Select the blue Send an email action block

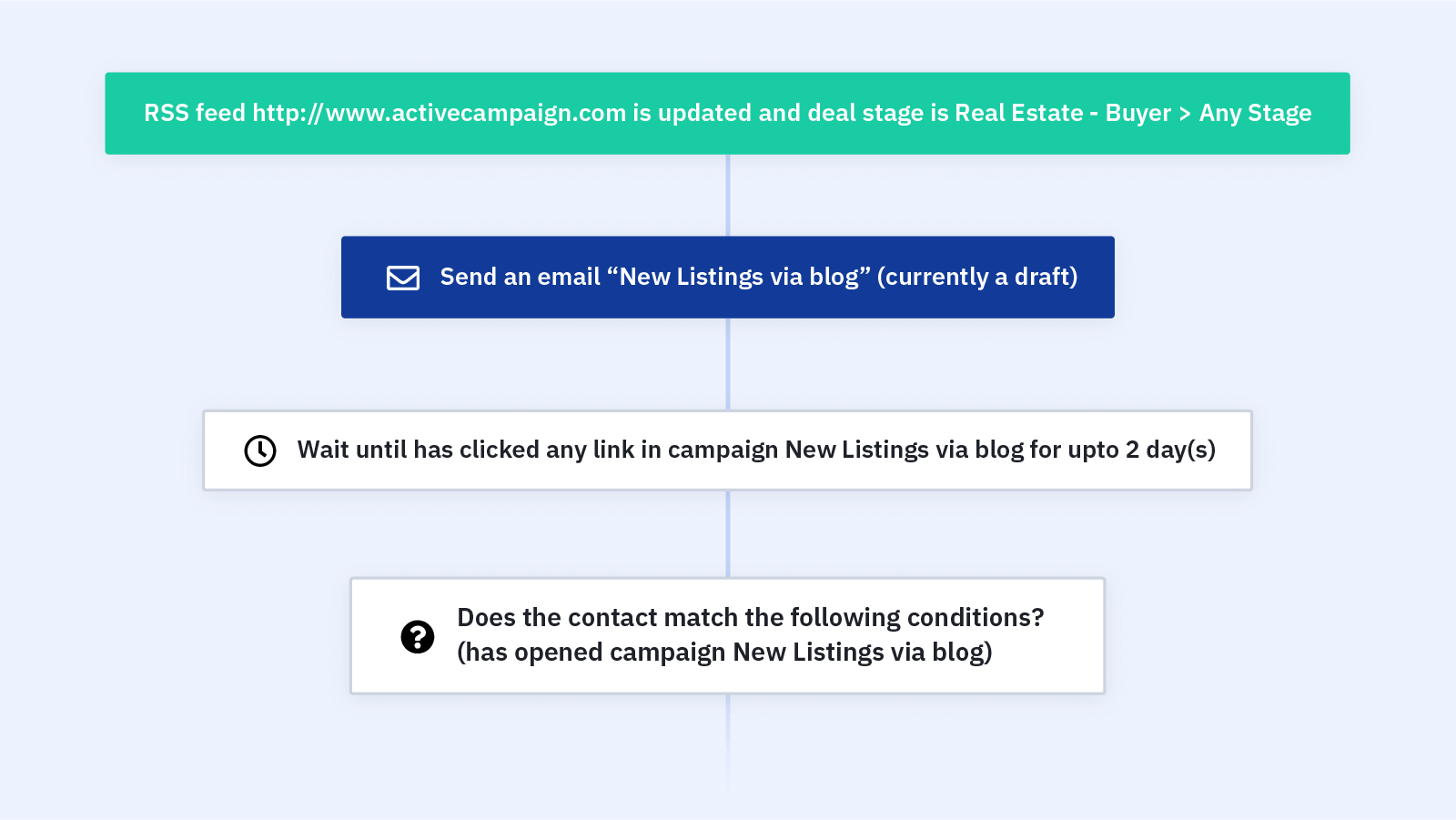(x=727, y=277)
